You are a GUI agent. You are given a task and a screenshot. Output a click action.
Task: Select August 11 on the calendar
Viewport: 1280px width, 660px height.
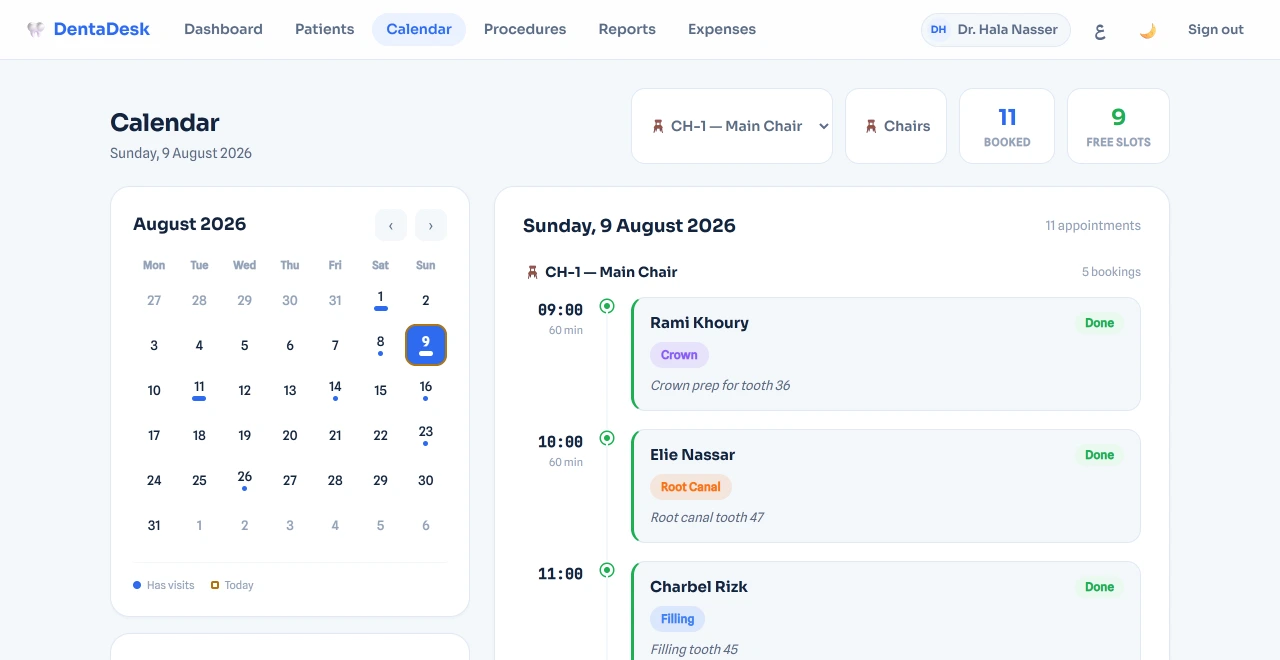(199, 390)
